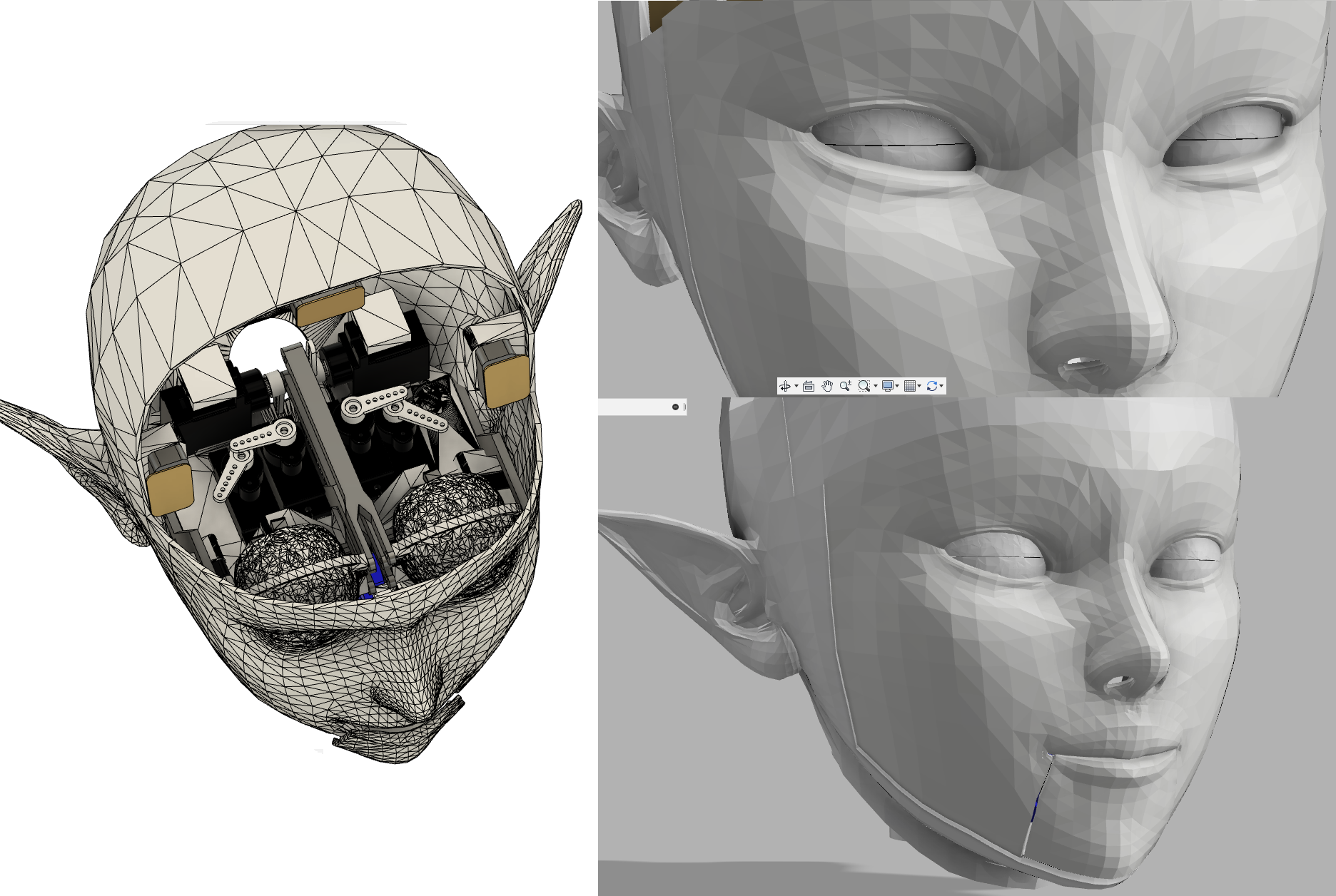Open the Orbit tool dropdown arrow
Viewport: 1336px width, 896px height.
click(x=796, y=386)
